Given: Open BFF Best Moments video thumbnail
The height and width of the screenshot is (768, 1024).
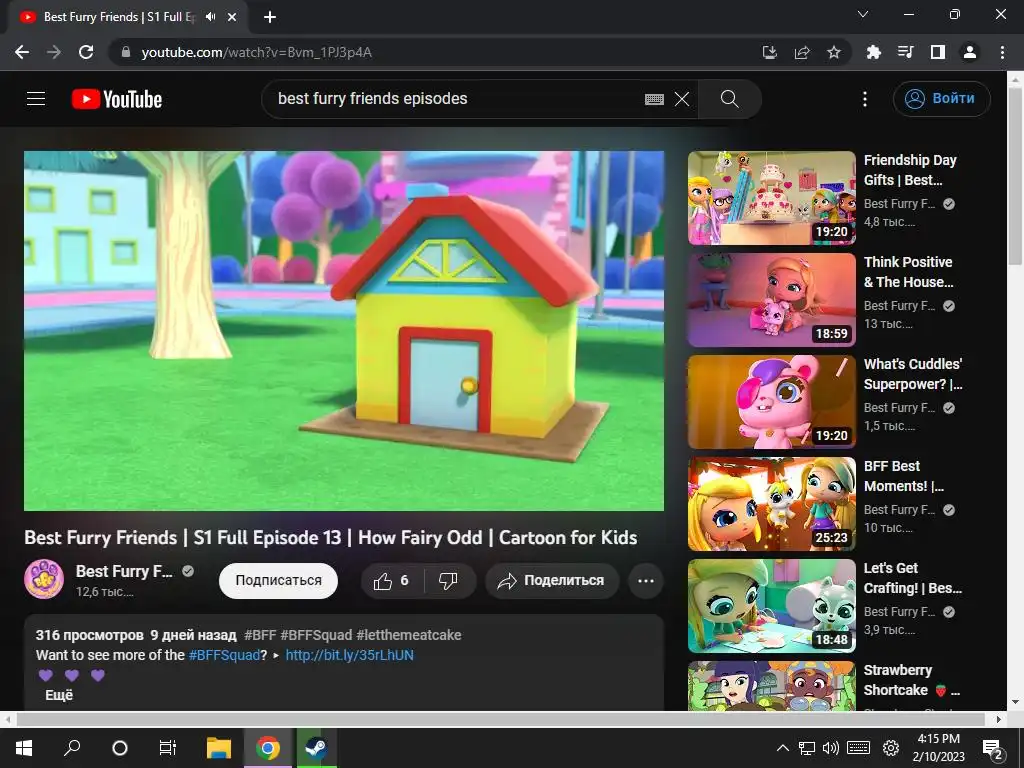Looking at the screenshot, I should (x=772, y=504).
